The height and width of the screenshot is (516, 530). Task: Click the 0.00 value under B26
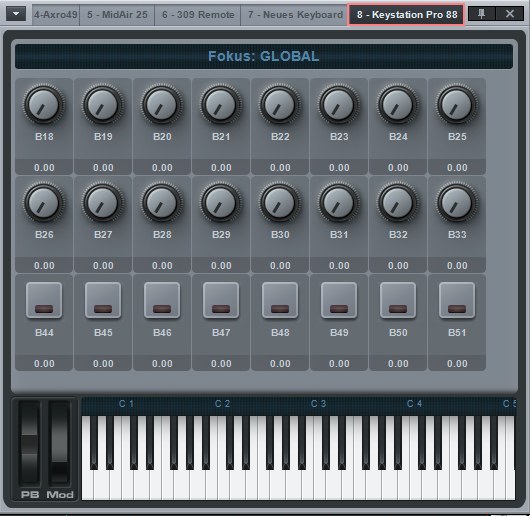pyautogui.click(x=44, y=266)
